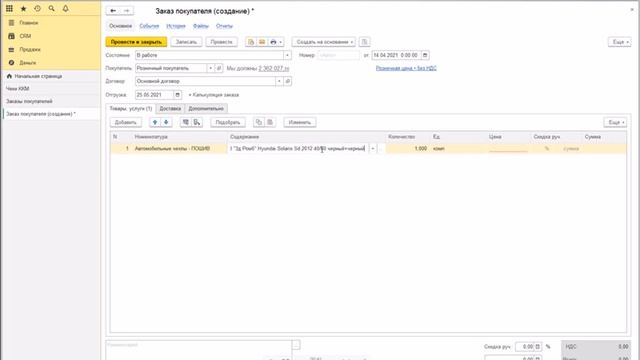Image resolution: width=640 pixels, height=360 pixels.
Task: Expand the Содержание cell dropdown arrow
Action: tap(373, 149)
